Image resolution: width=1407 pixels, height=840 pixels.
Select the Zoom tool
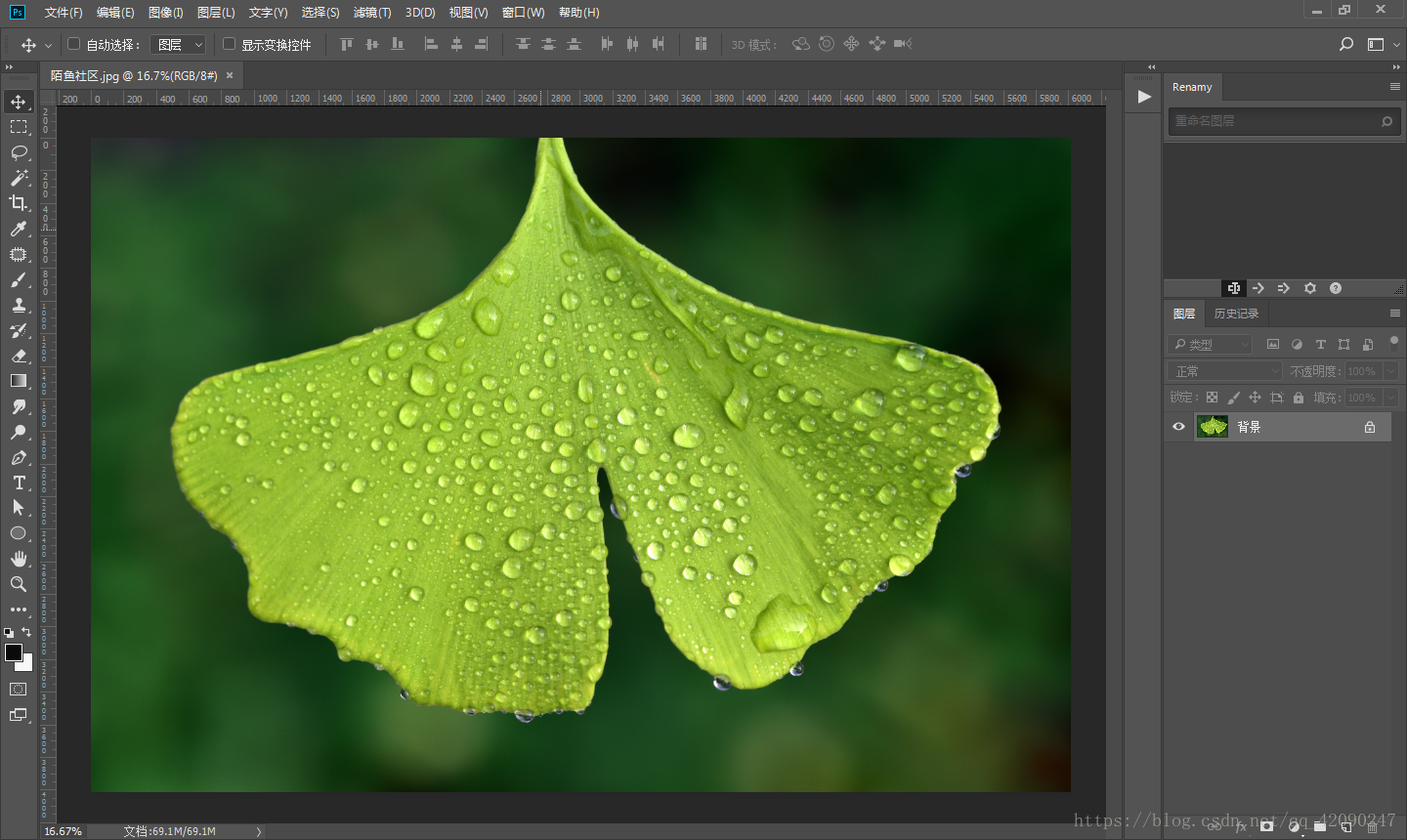19,584
